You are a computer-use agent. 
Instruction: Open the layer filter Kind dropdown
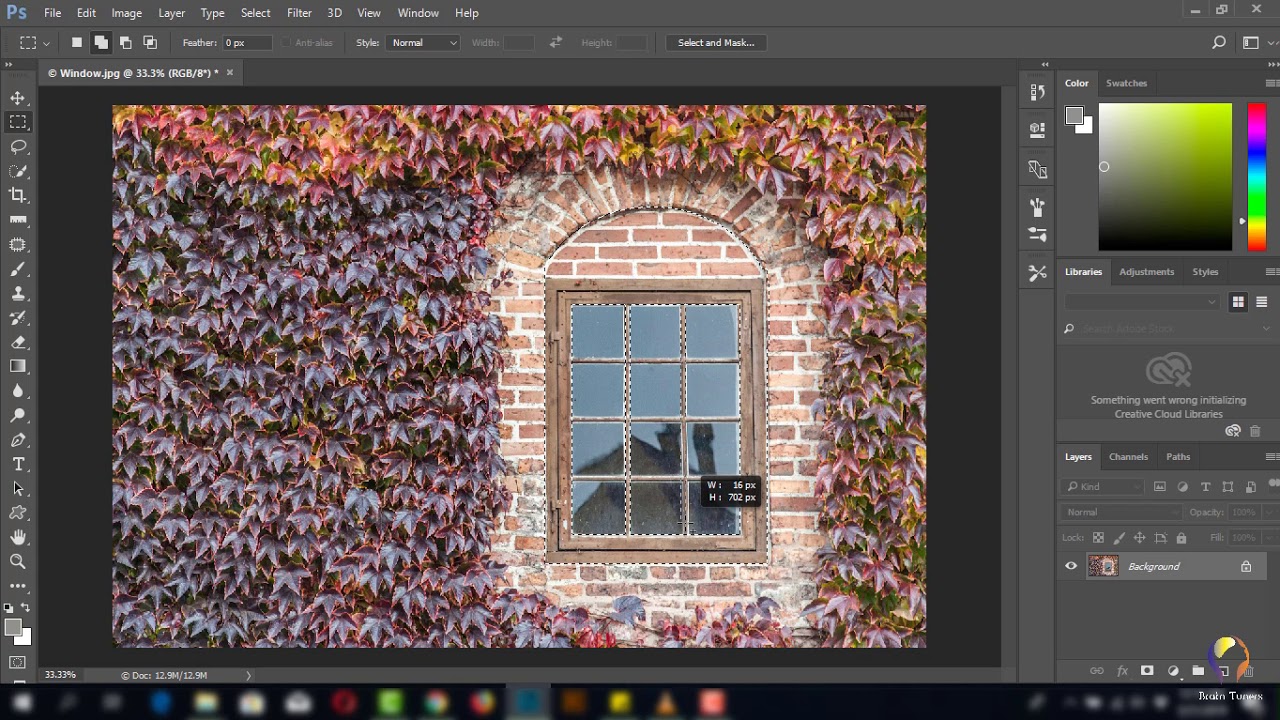(x=1104, y=487)
